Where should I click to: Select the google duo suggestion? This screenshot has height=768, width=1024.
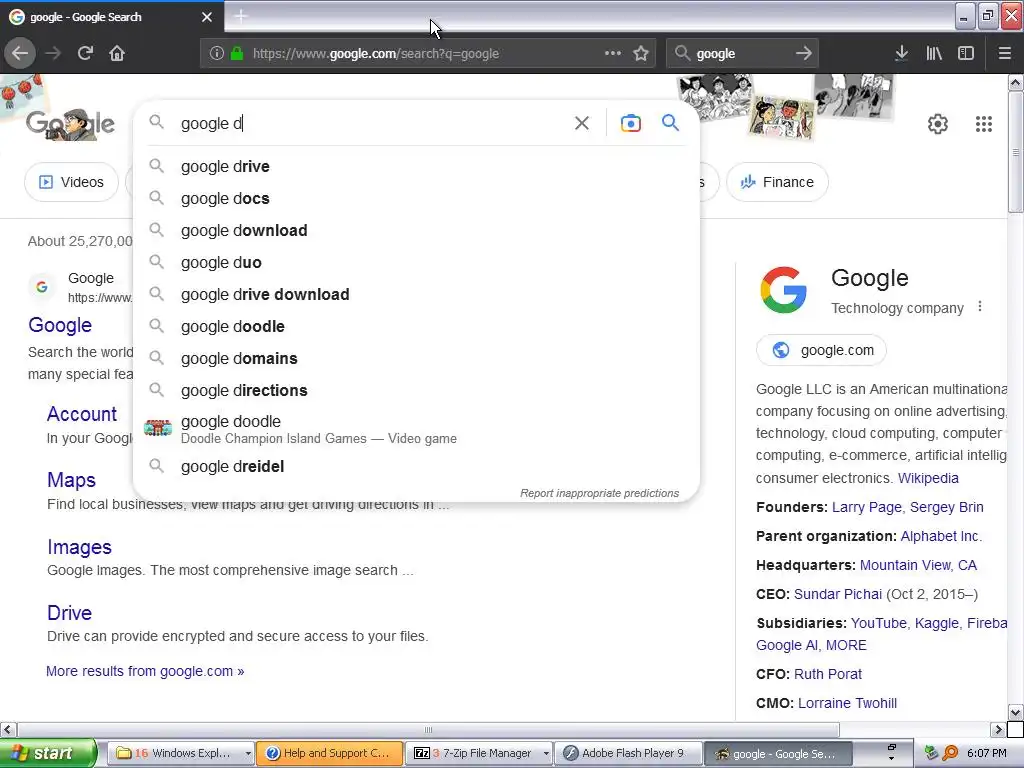point(416,263)
